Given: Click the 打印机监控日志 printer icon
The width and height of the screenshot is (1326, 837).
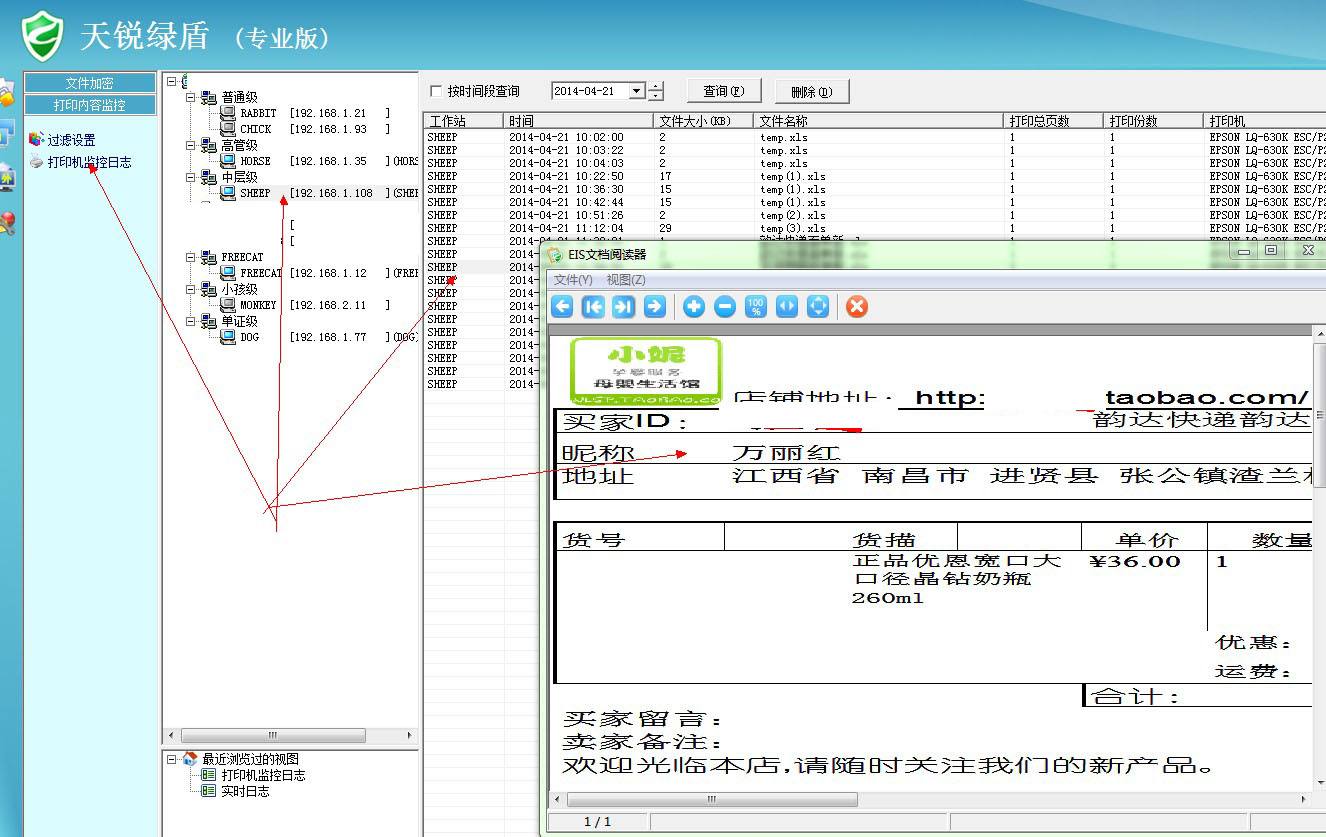Looking at the screenshot, I should [36, 162].
